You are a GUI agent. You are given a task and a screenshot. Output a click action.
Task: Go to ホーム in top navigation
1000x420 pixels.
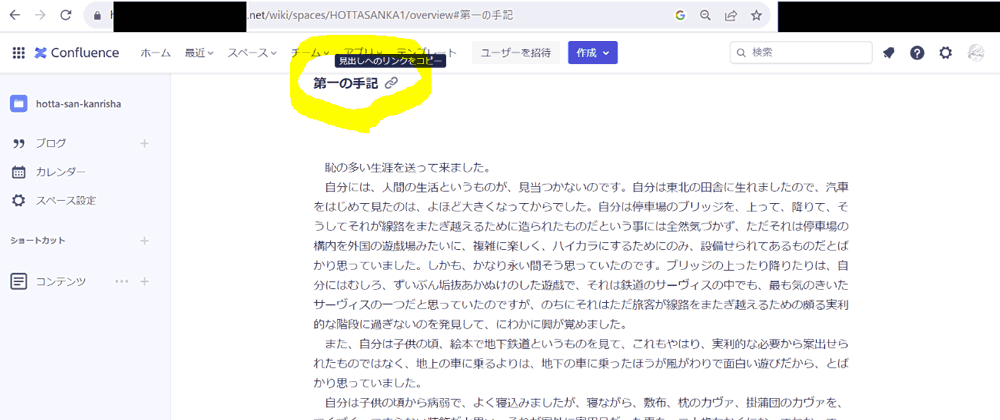156,53
